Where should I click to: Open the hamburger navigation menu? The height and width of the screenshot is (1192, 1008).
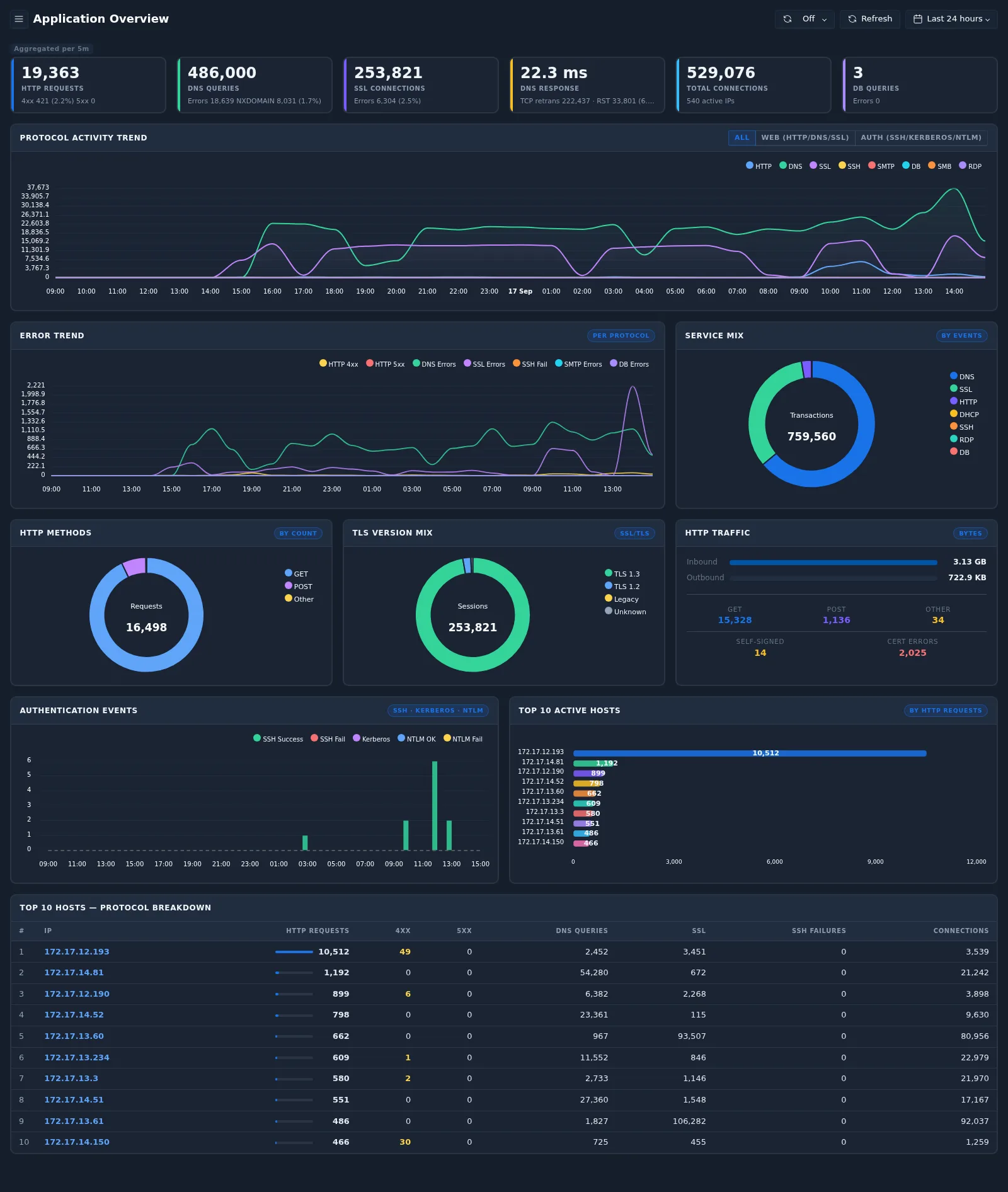tap(19, 19)
